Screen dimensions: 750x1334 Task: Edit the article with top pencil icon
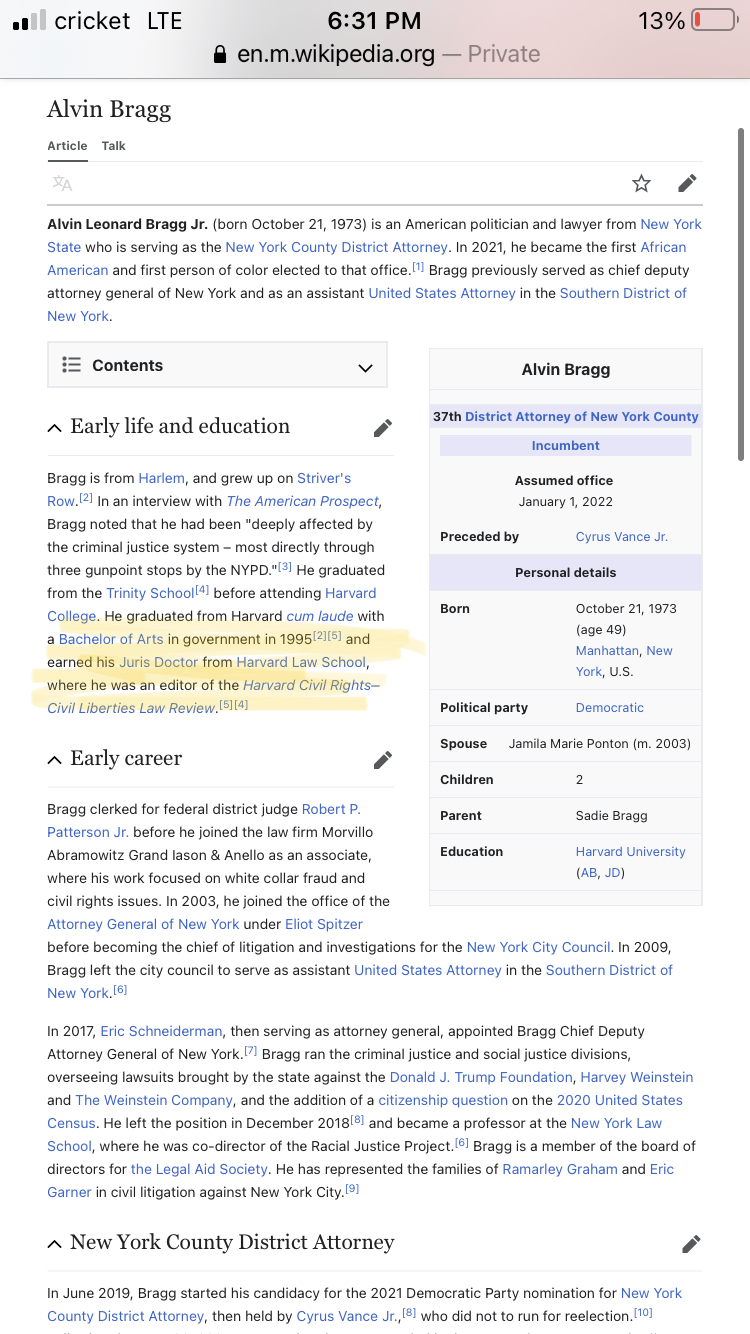[x=687, y=183]
